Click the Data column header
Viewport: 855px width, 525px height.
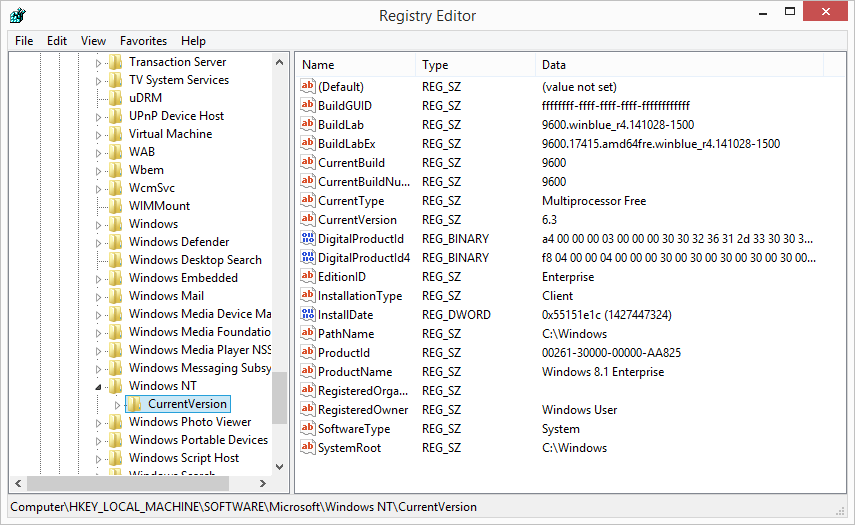point(679,64)
